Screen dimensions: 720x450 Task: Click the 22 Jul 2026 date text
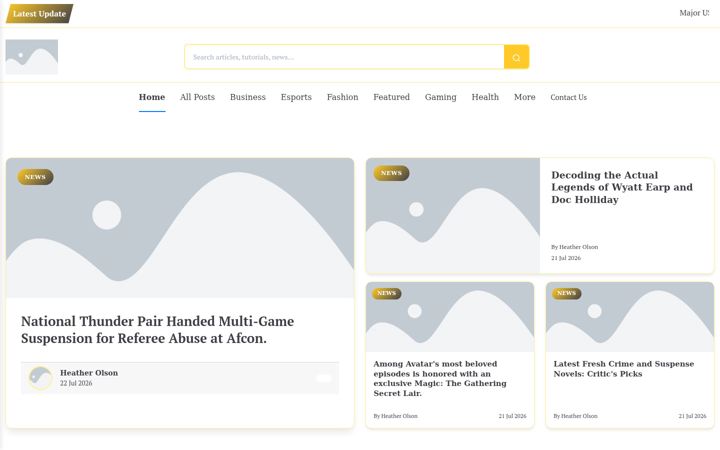[x=76, y=383]
